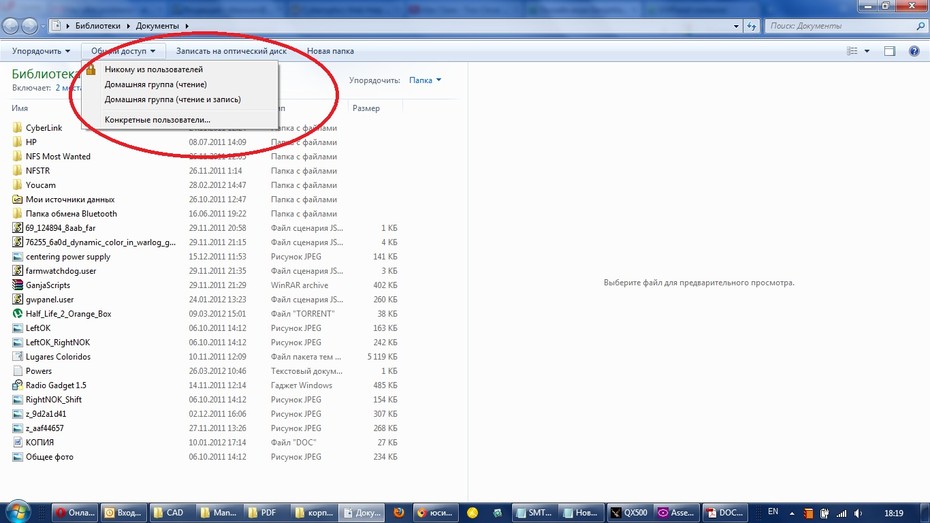Click the volume speaker tray icon
Screen dimensions: 930x523
coord(858,513)
